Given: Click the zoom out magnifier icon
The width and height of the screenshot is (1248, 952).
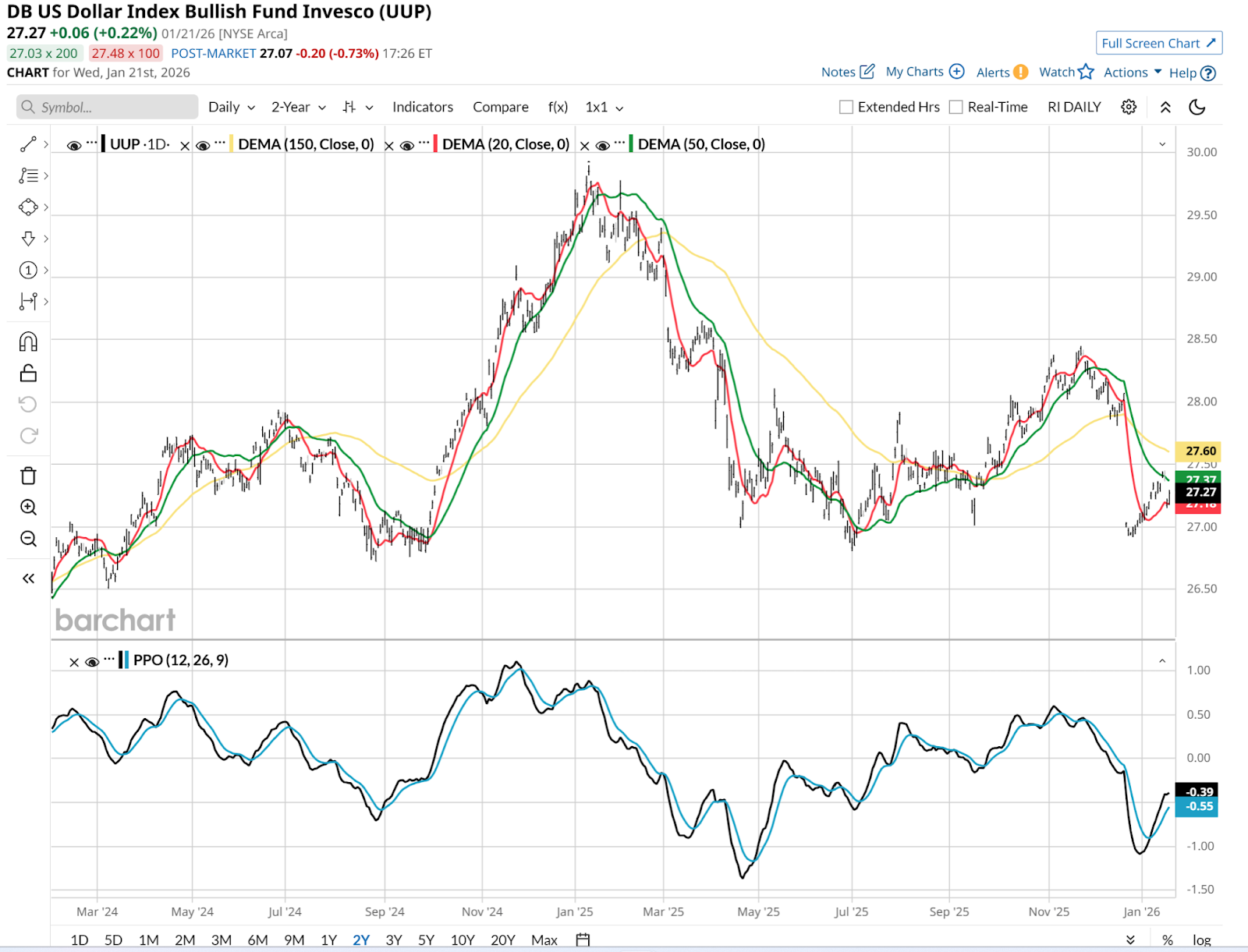Looking at the screenshot, I should 28,539.
